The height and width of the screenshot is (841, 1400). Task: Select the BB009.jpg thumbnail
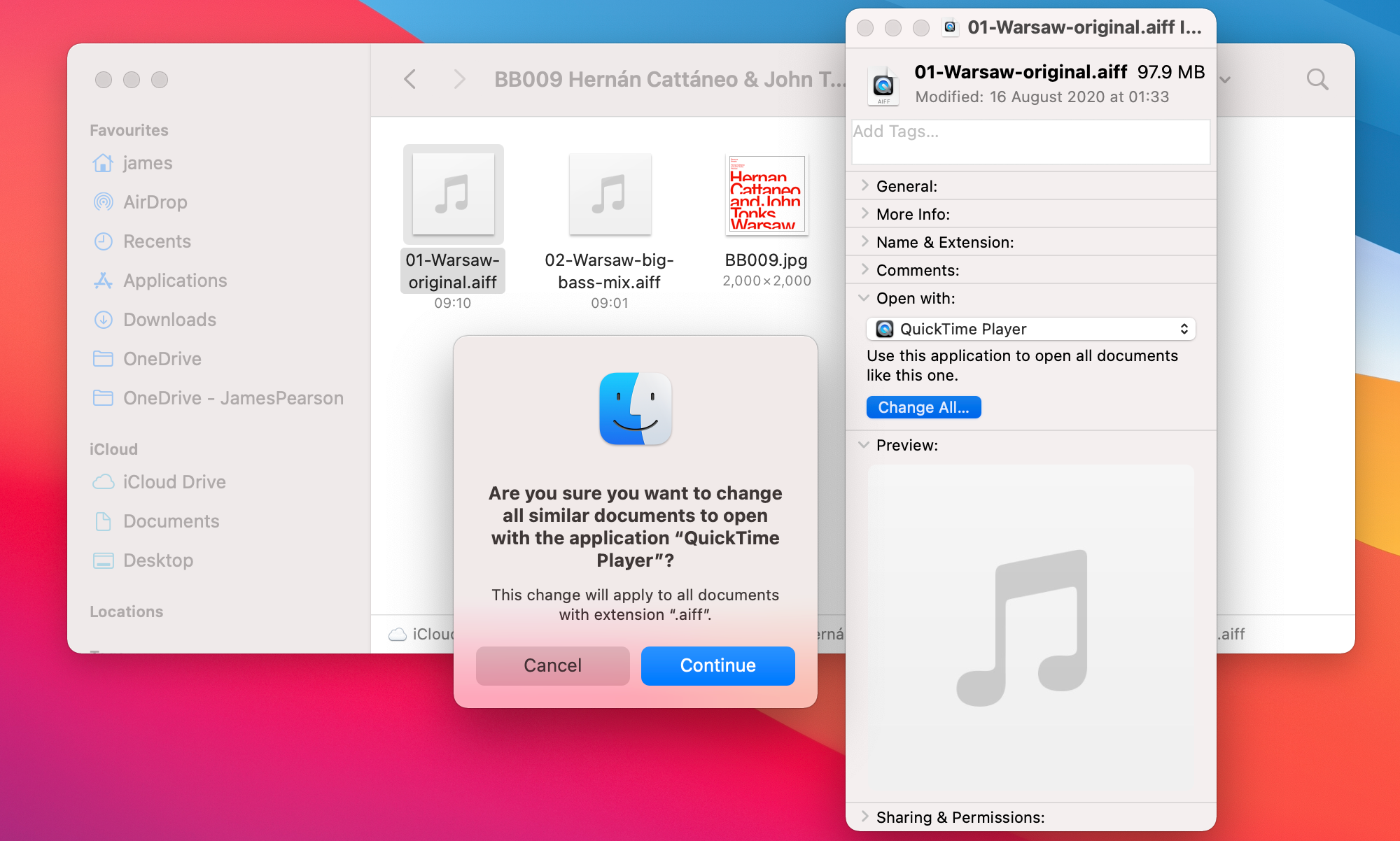pyautogui.click(x=766, y=195)
